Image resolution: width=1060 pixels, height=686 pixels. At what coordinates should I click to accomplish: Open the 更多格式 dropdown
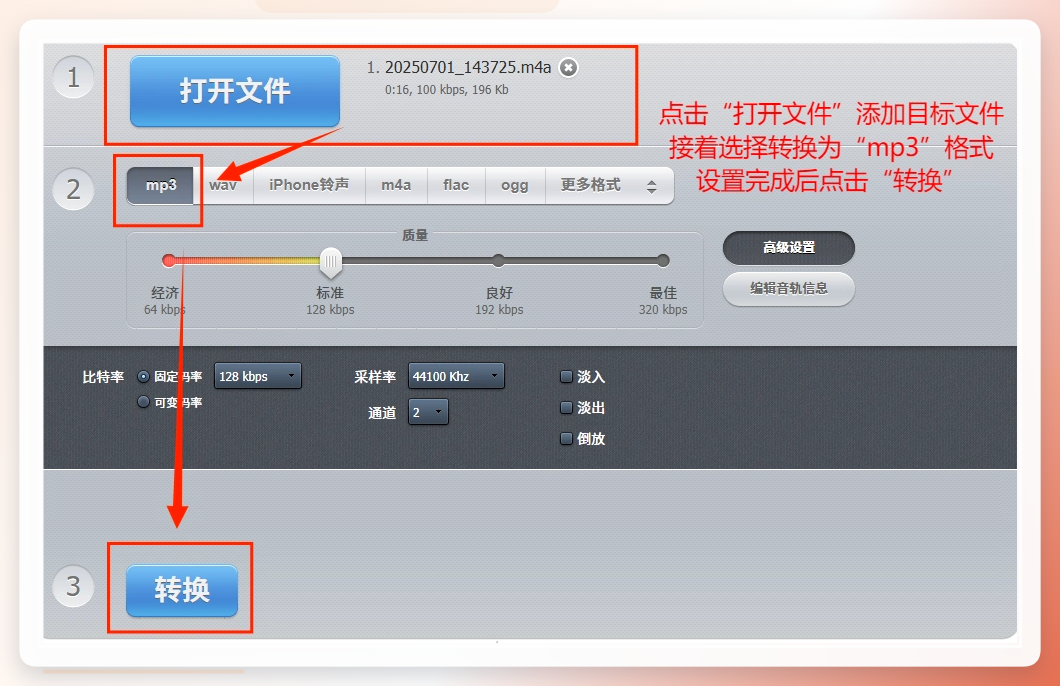[609, 185]
